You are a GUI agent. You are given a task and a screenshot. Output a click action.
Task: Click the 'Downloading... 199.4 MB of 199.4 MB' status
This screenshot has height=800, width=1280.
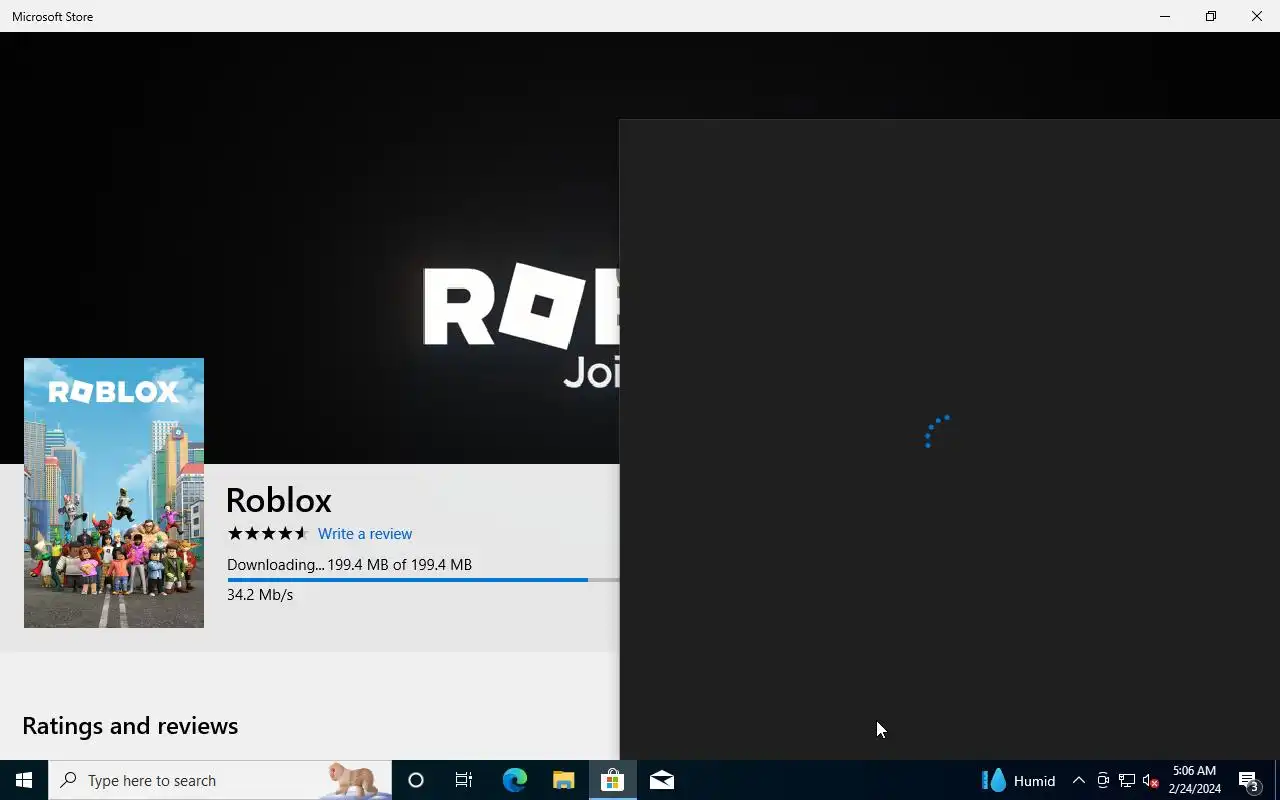point(349,565)
